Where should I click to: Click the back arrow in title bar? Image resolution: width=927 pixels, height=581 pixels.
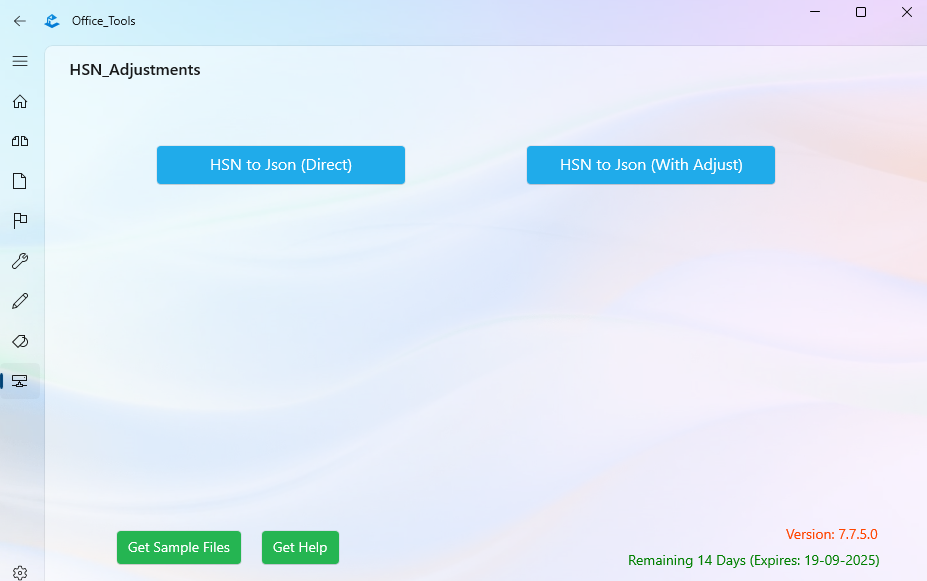point(19,20)
